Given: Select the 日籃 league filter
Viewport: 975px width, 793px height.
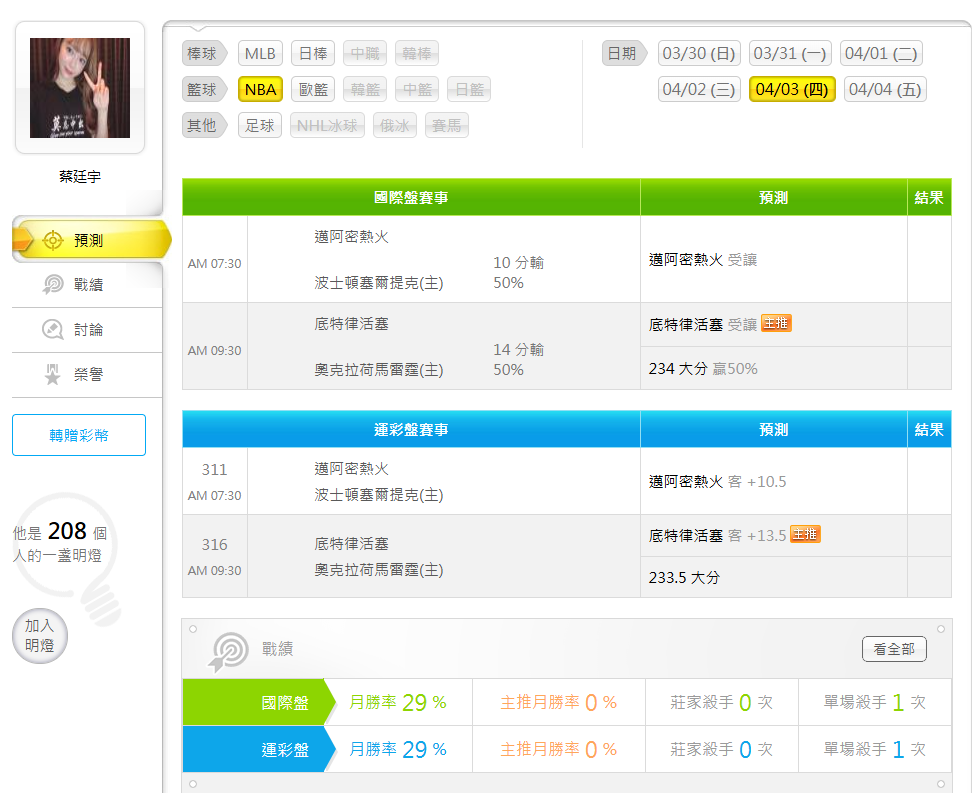Looking at the screenshot, I should tap(469, 90).
